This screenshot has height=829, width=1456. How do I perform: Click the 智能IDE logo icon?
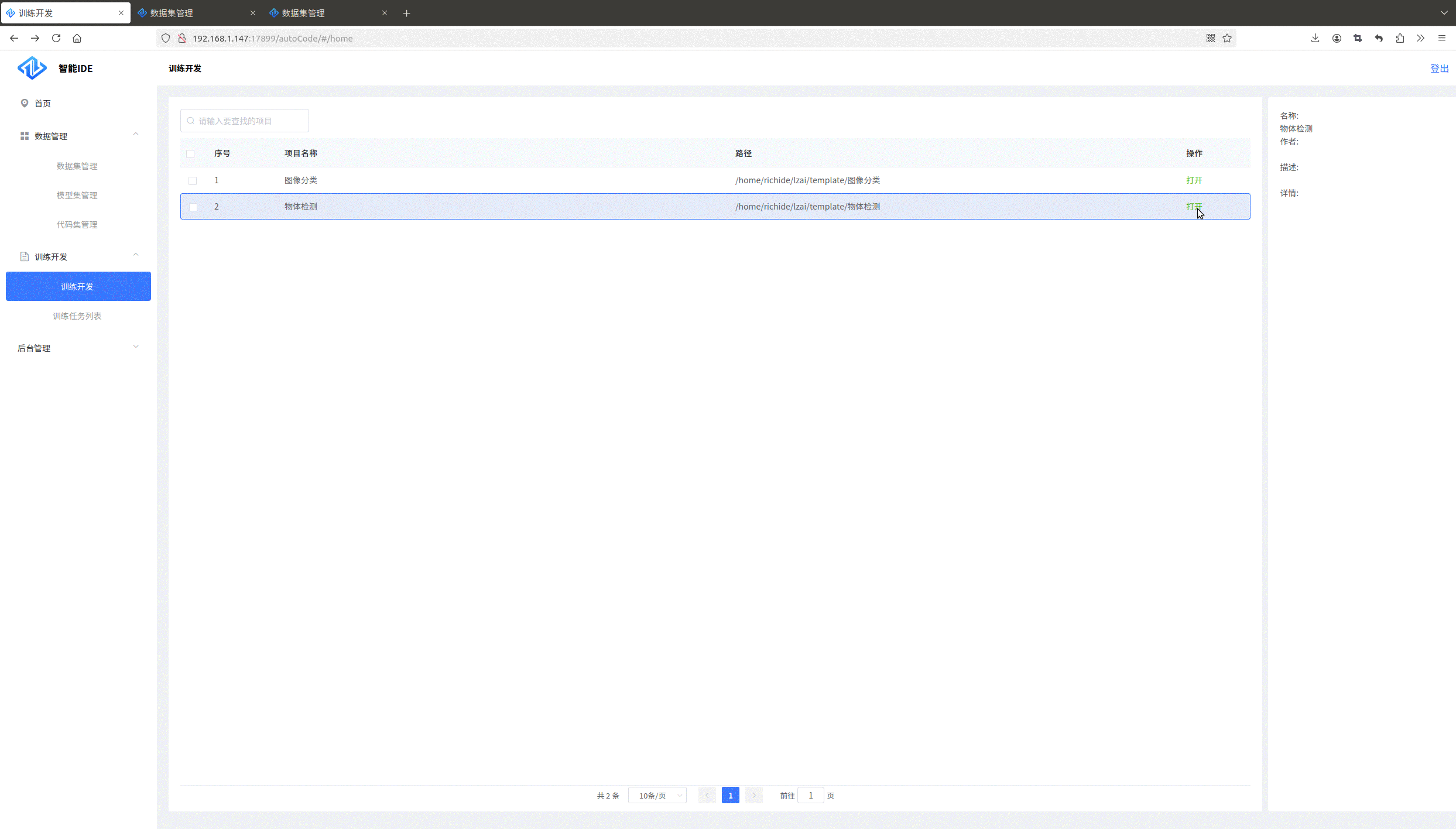(x=32, y=68)
